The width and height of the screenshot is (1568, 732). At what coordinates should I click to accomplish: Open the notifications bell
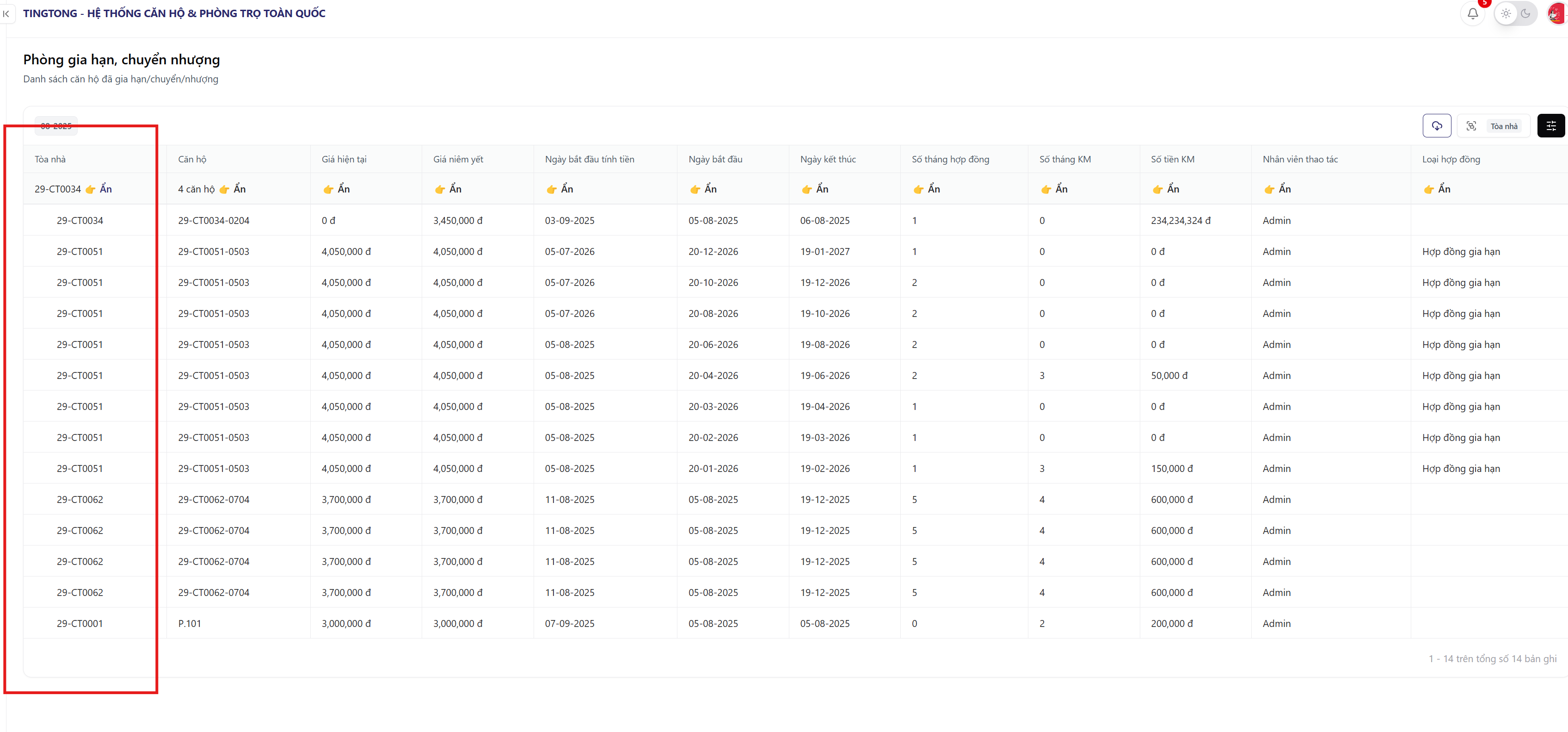1472,13
